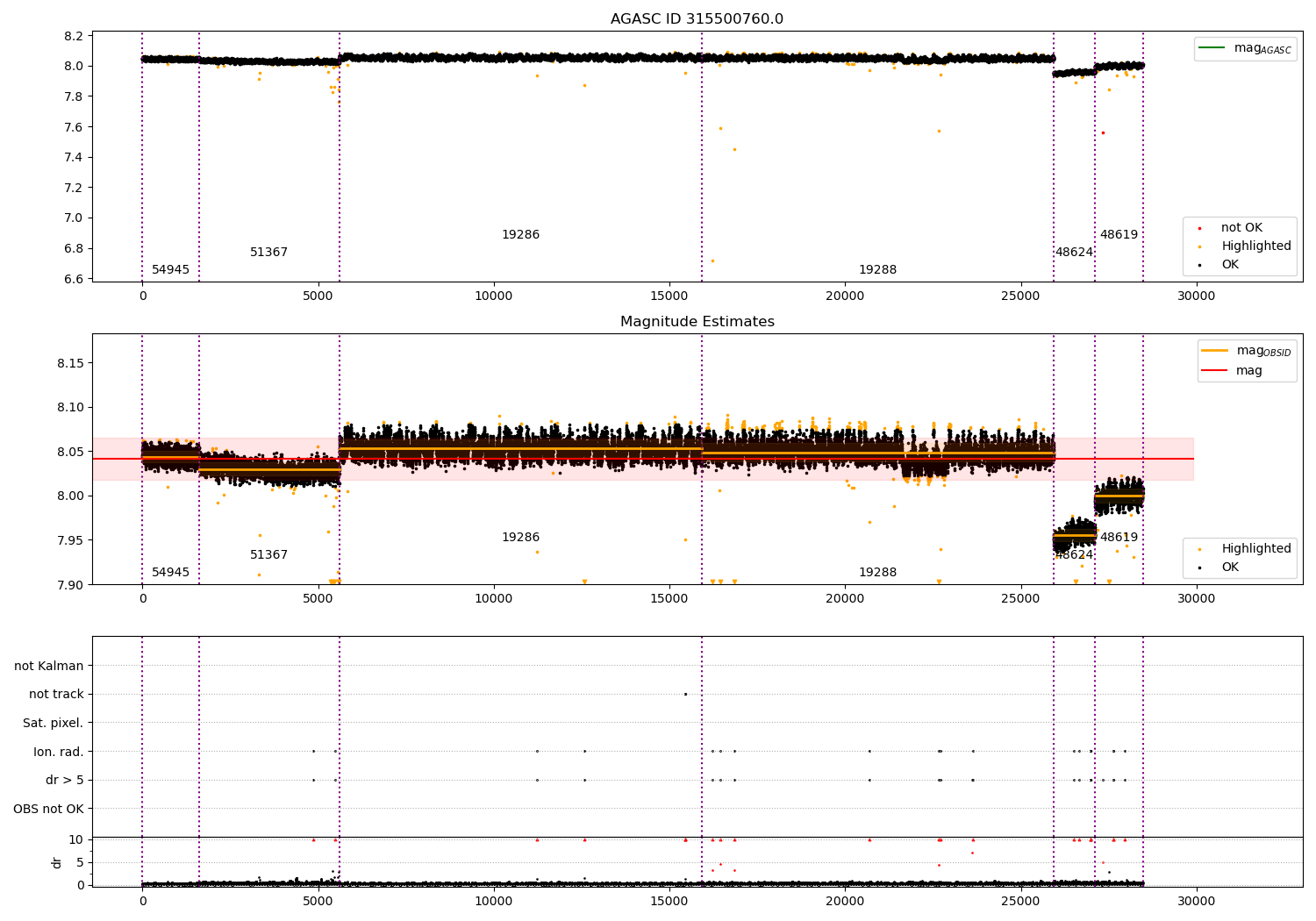Click obsid label 19288 in Magnitude Estimates plot
1316x921 pixels.
(877, 573)
